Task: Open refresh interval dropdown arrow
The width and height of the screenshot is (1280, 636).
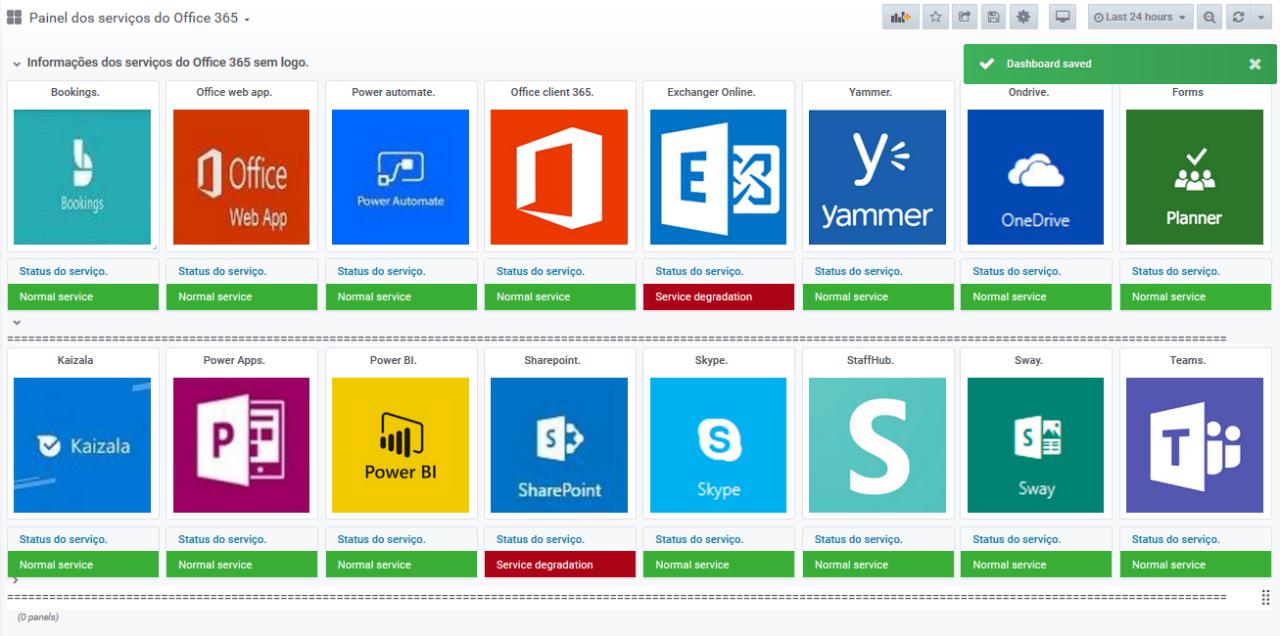Action: pyautogui.click(x=1260, y=17)
